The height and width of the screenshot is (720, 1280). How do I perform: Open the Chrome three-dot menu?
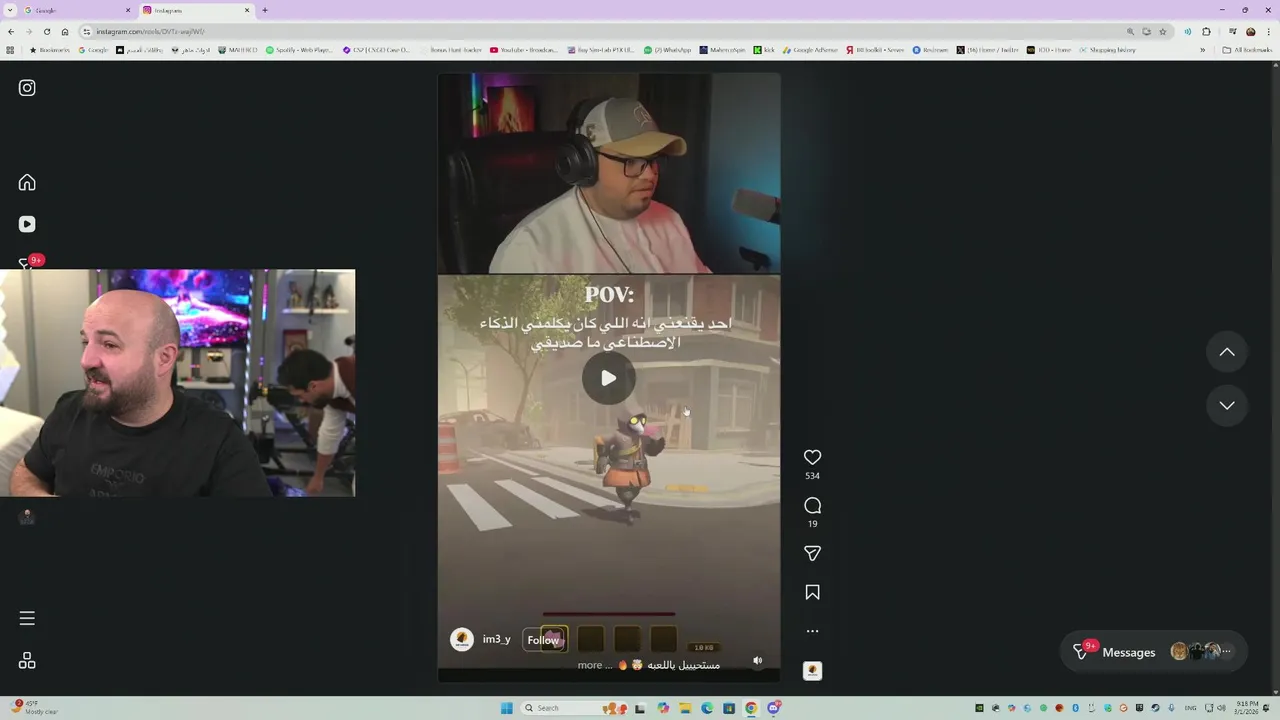(1268, 31)
